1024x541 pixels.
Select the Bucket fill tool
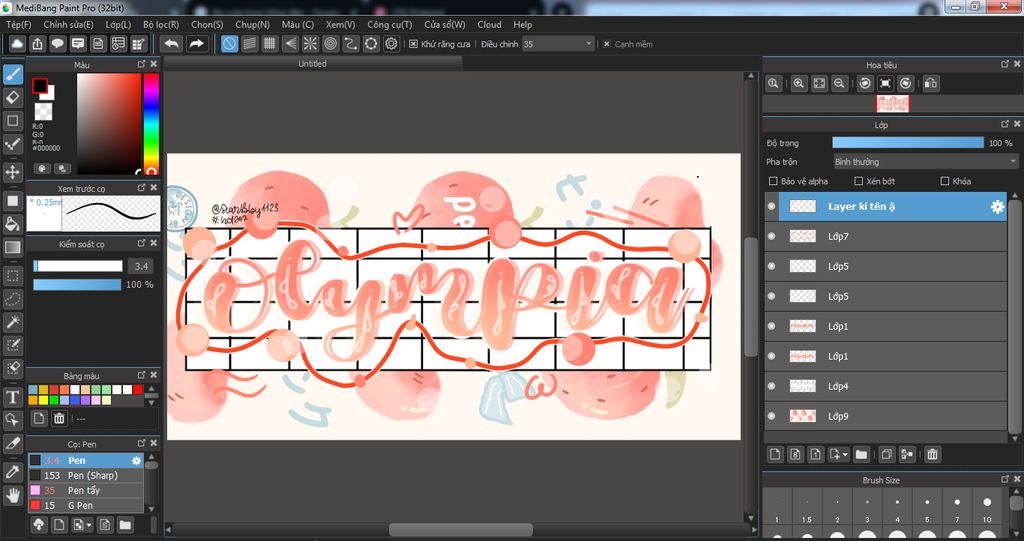coord(12,224)
